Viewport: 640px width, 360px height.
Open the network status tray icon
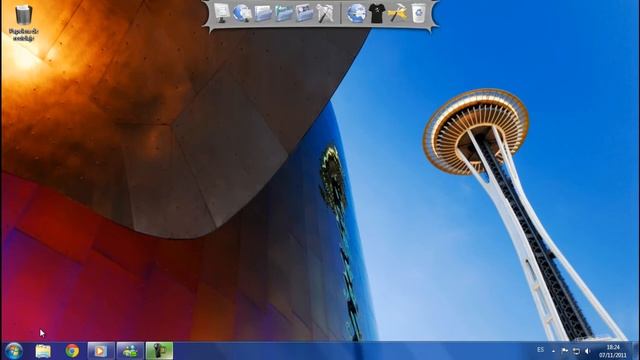click(x=576, y=351)
